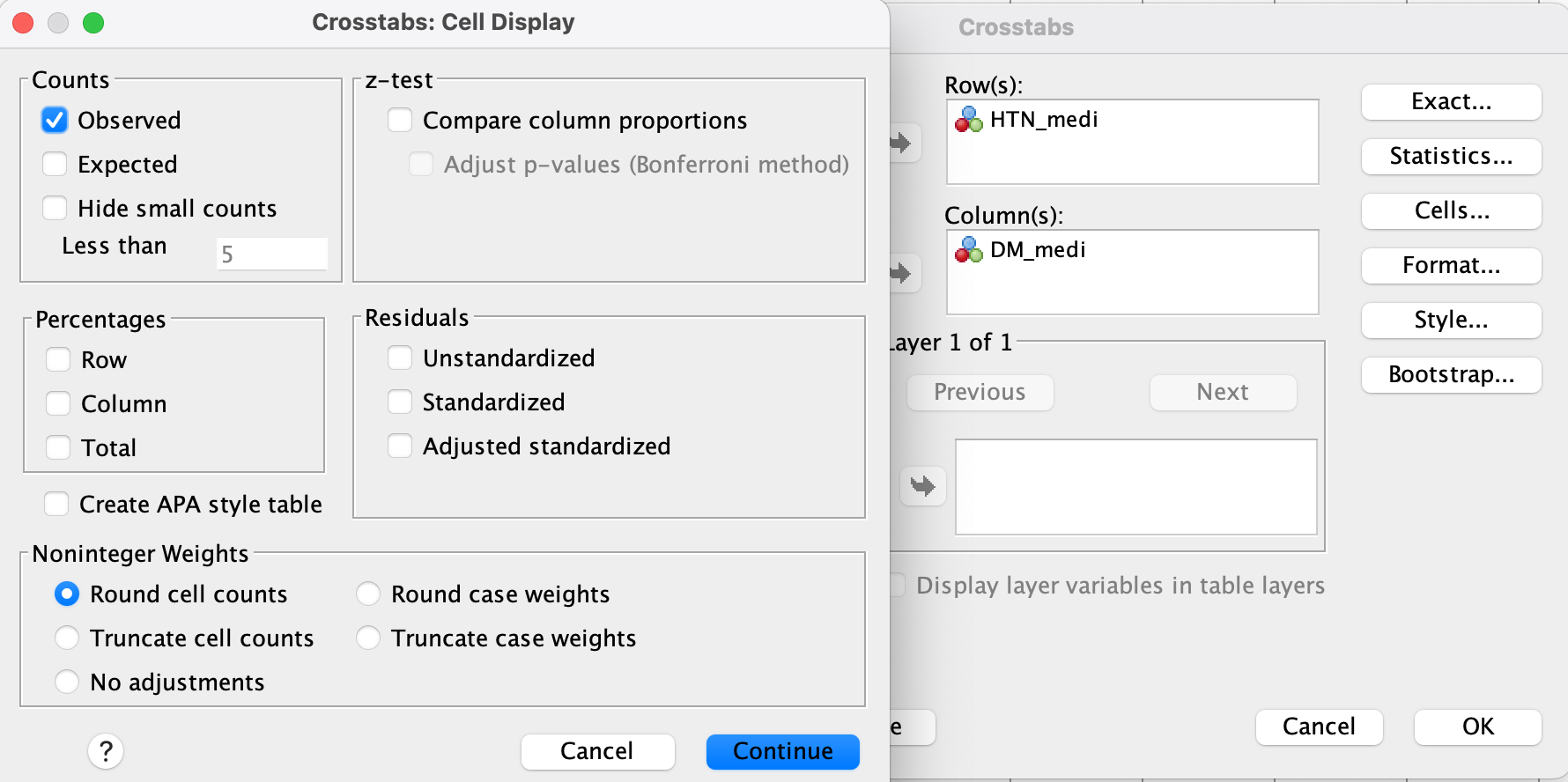Click the arrow to move variable into Rows
Image resolution: width=1568 pixels, height=782 pixels.
901,143
